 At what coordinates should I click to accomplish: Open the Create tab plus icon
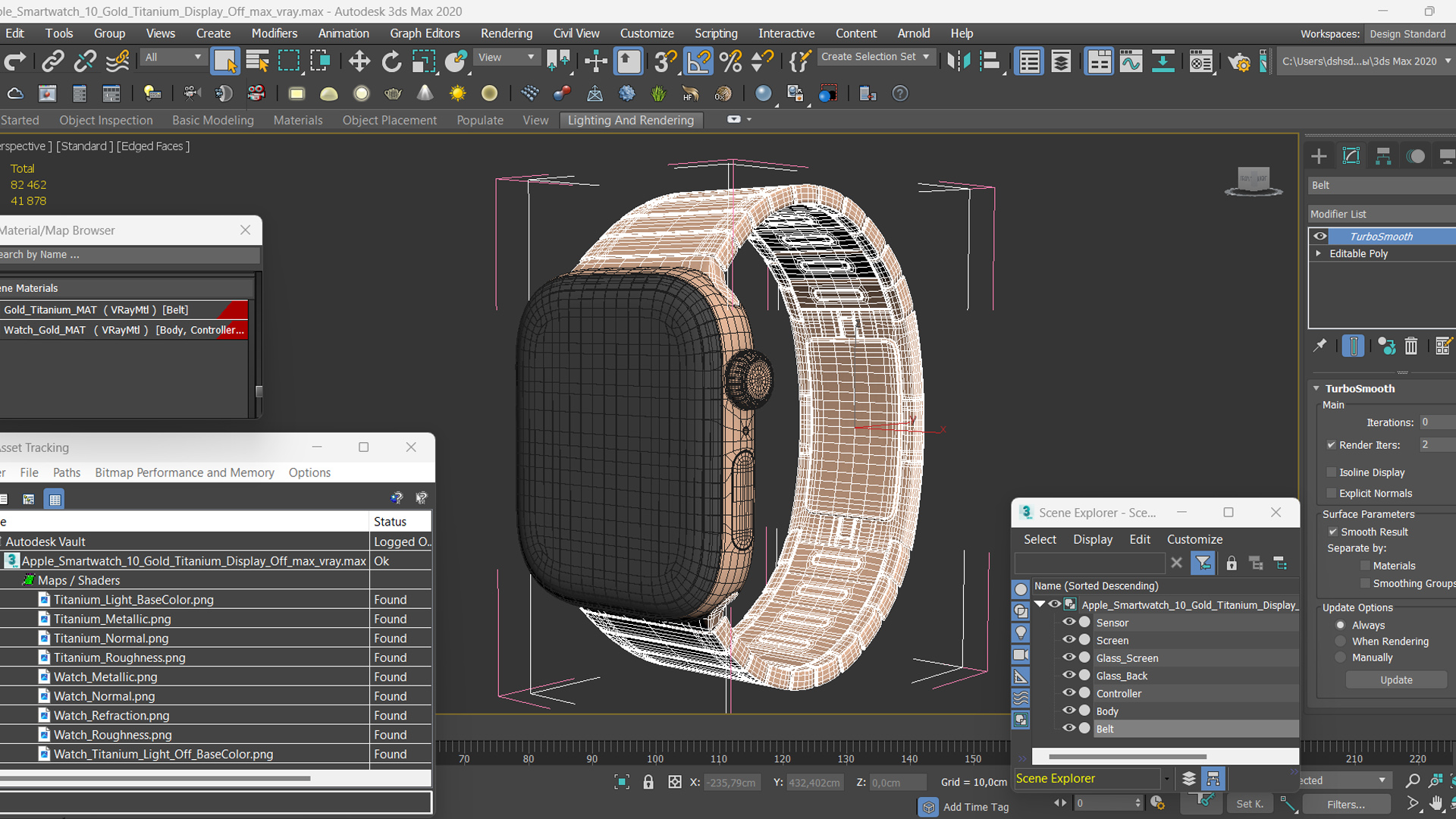click(x=1319, y=156)
